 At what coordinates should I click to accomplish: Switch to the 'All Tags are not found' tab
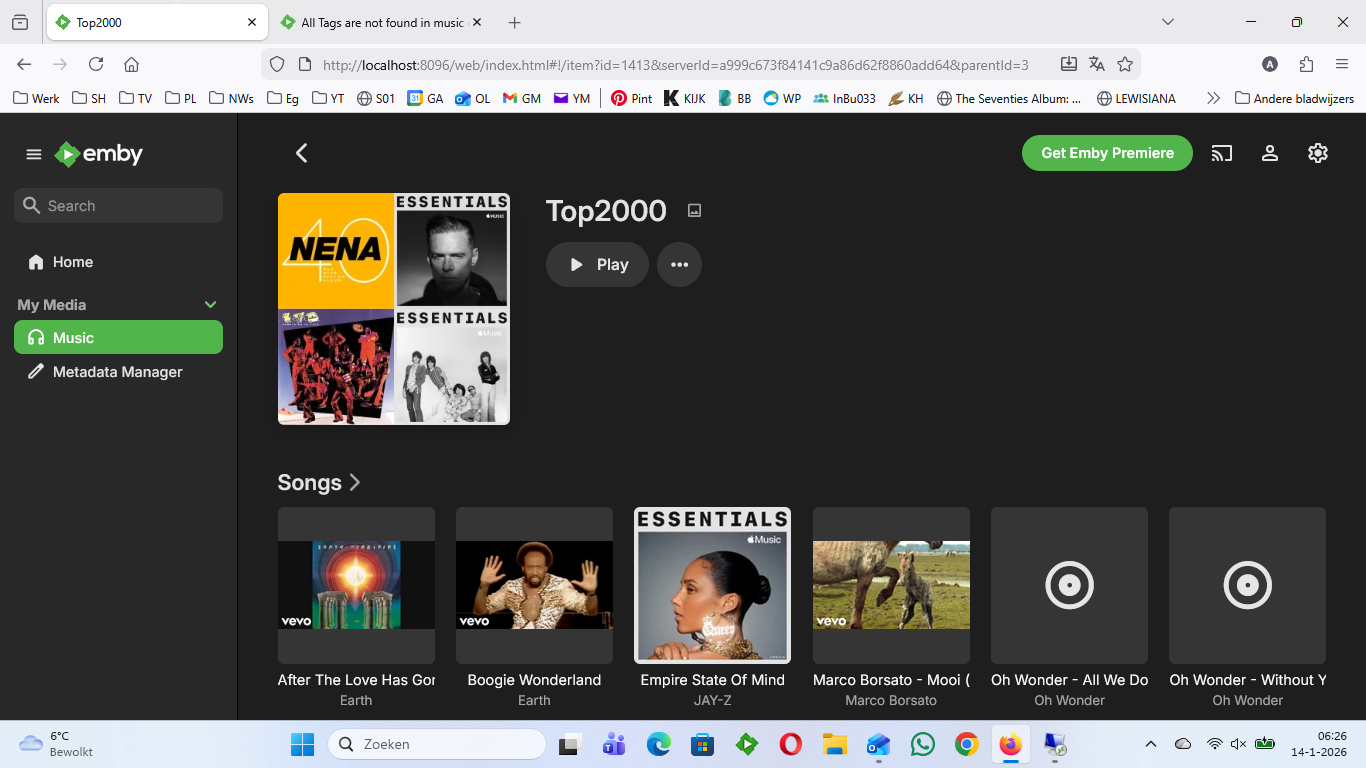tap(381, 22)
